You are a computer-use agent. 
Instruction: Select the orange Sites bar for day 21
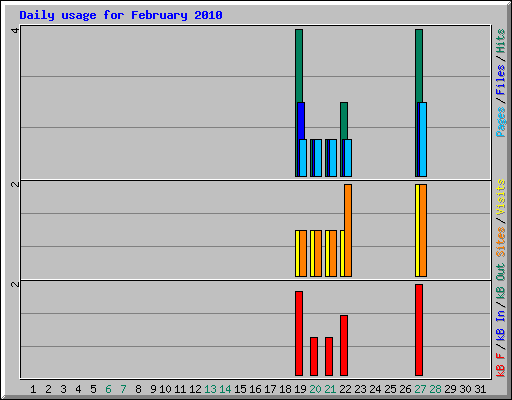[333, 253]
